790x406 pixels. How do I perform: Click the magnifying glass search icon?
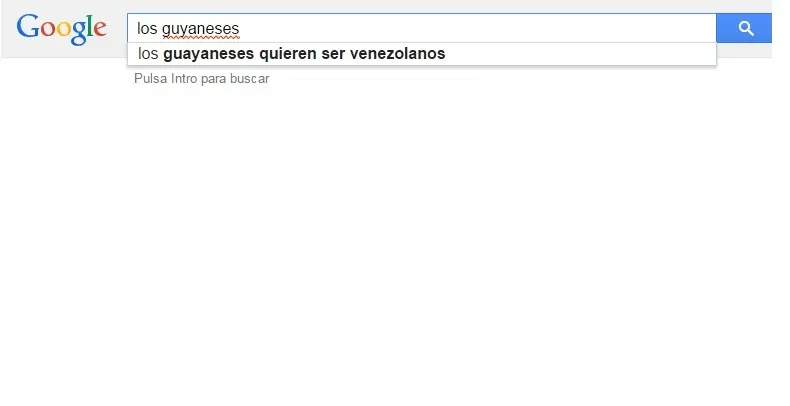[x=746, y=29]
